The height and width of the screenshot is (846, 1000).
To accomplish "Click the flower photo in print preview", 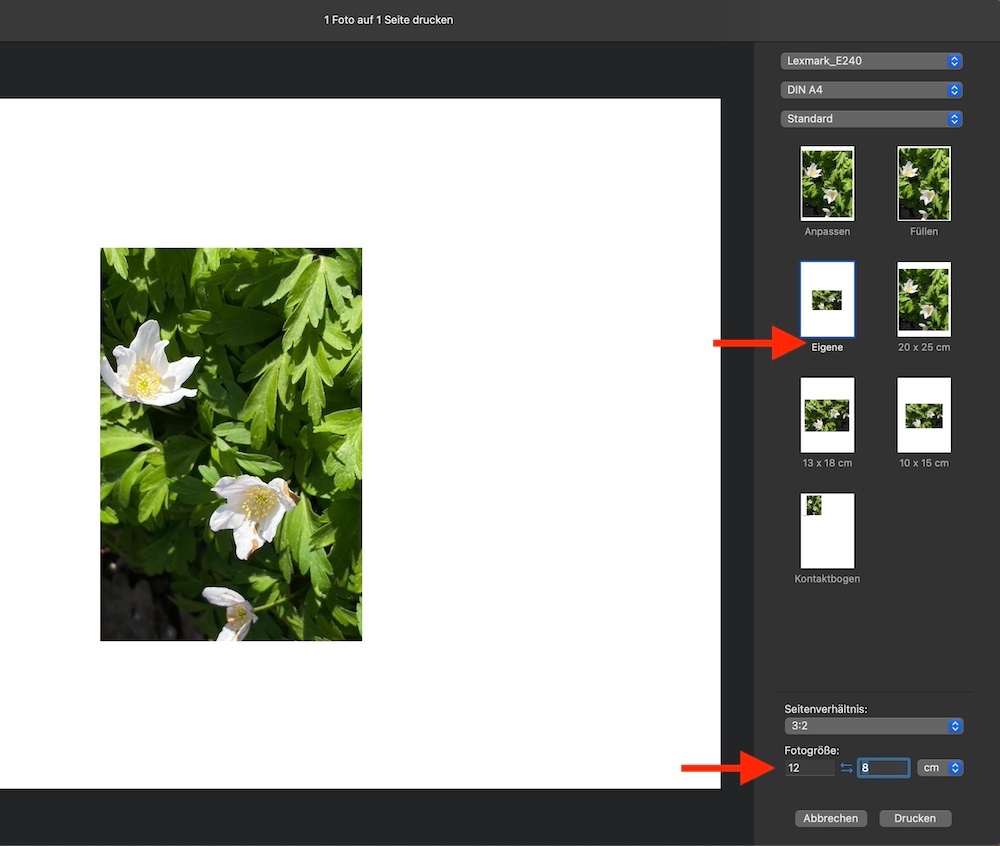I will point(231,444).
